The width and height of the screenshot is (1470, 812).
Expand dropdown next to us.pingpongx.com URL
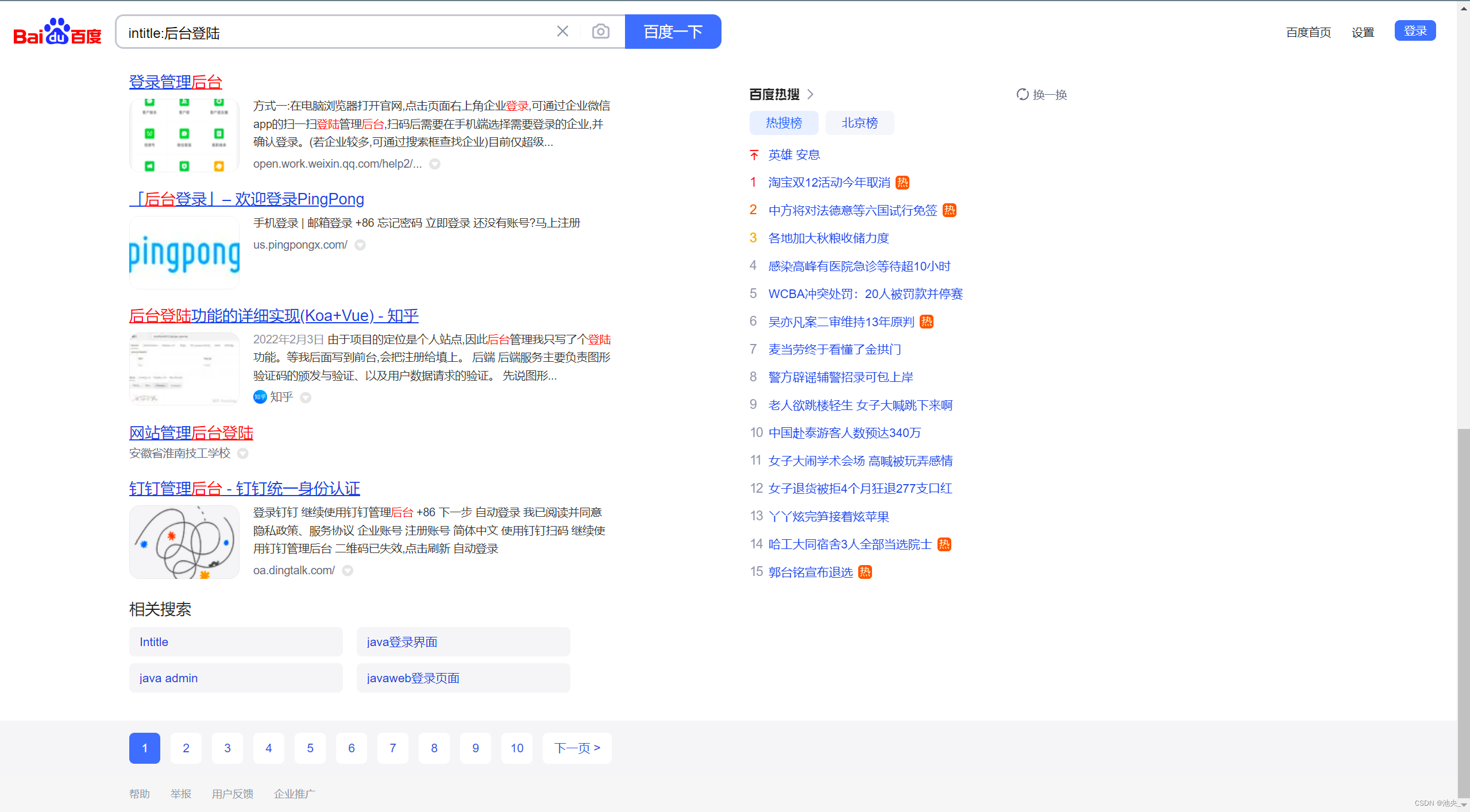point(360,245)
